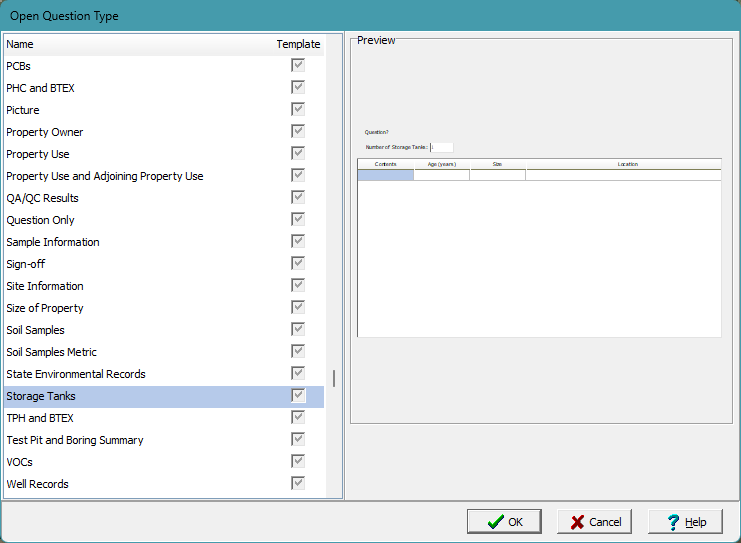
Task: Click the Template column header
Action: click(298, 44)
